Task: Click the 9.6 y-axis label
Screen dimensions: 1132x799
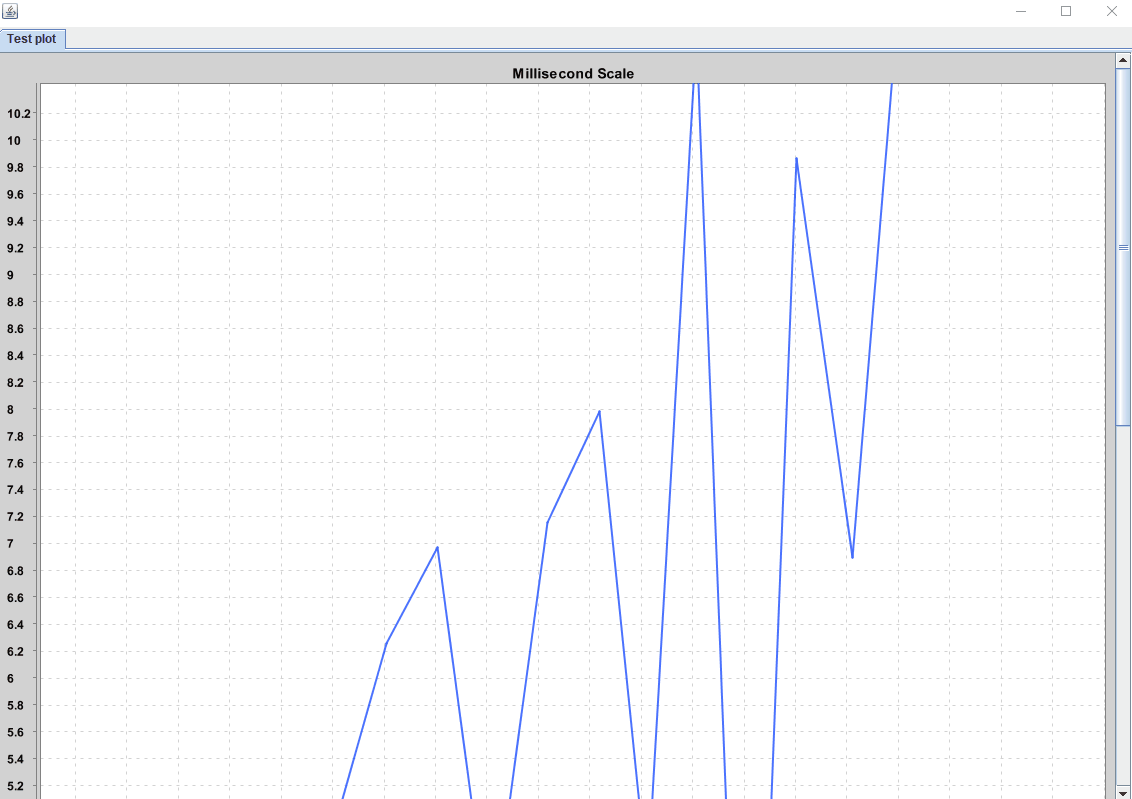Action: tap(15, 194)
